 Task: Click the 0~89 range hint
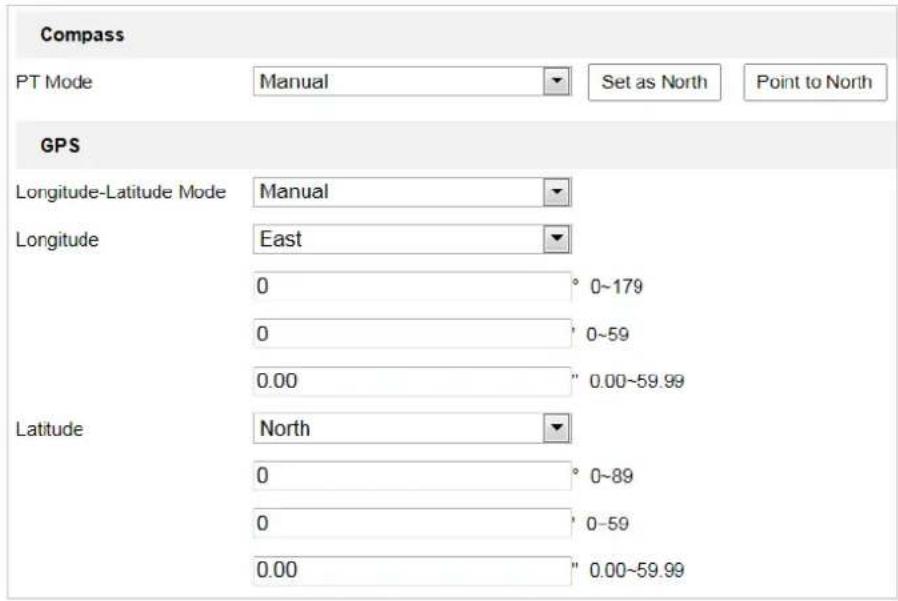612,476
